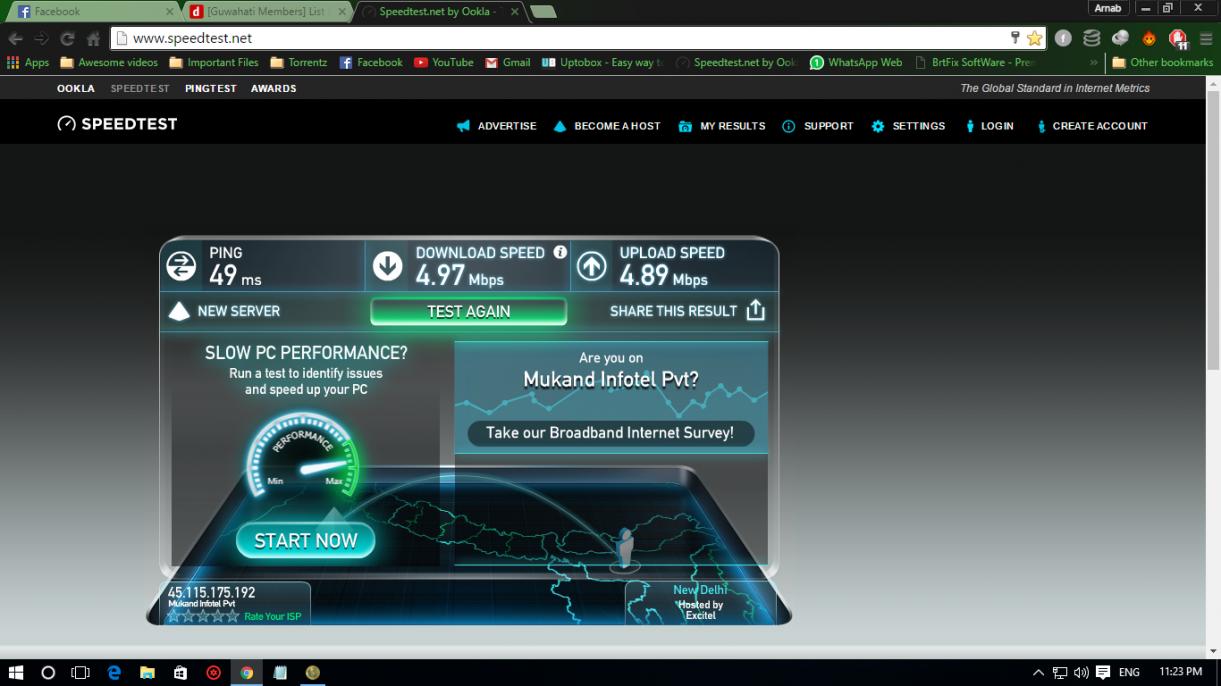Click the New Server triangle icon
1221x686 pixels.
(179, 311)
